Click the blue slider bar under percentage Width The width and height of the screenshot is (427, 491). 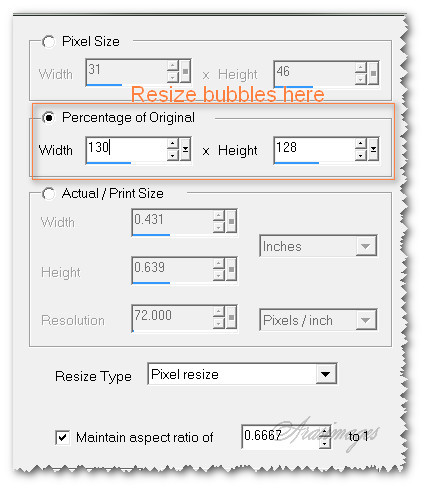(x=109, y=163)
